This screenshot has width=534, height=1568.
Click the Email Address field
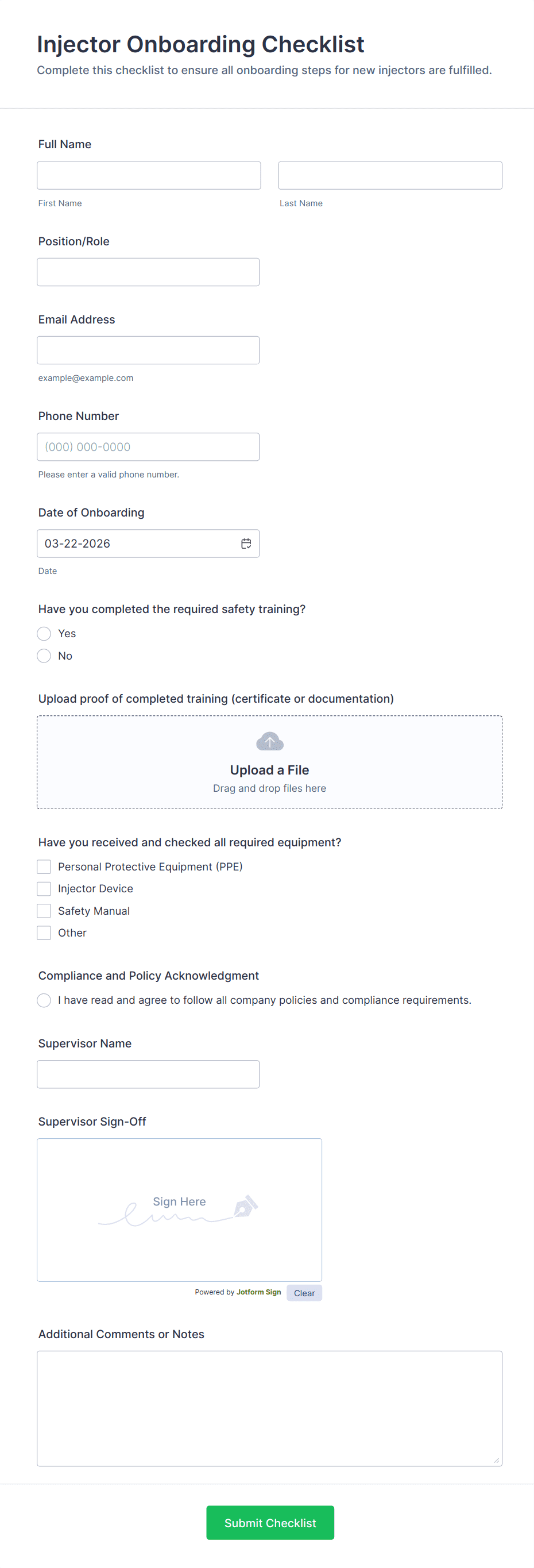point(148,349)
